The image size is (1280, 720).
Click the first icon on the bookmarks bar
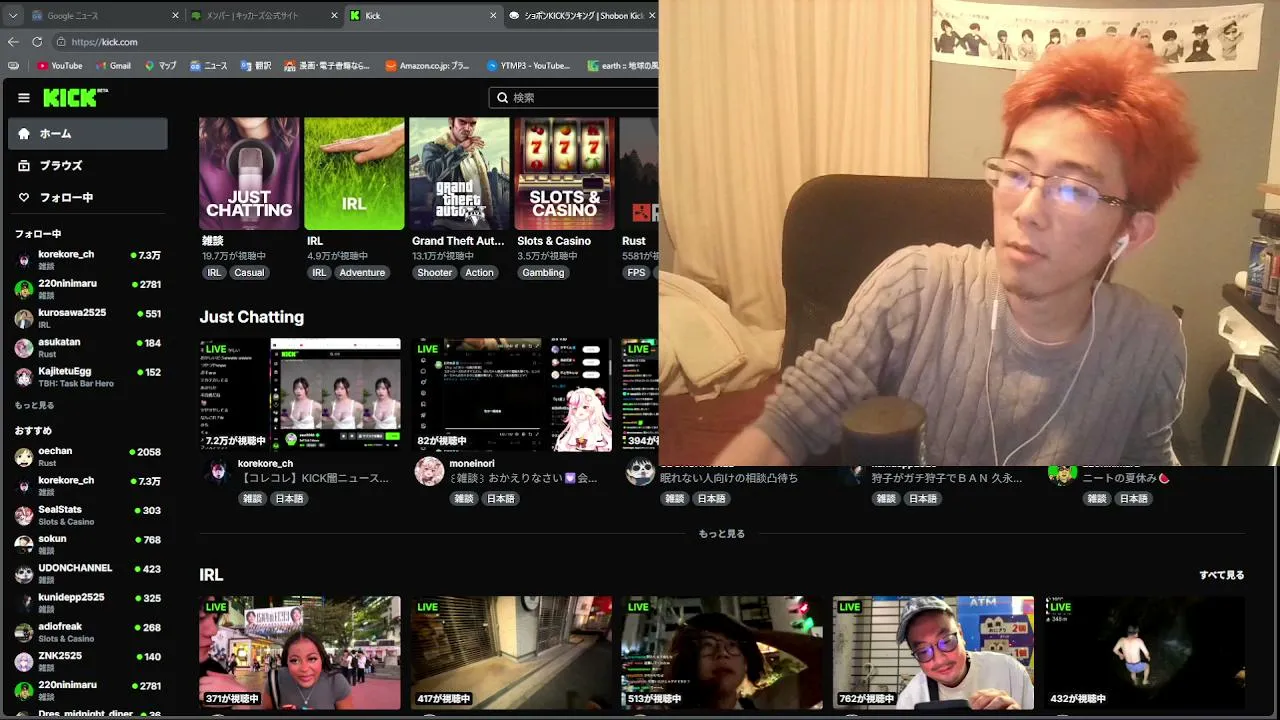pos(13,66)
